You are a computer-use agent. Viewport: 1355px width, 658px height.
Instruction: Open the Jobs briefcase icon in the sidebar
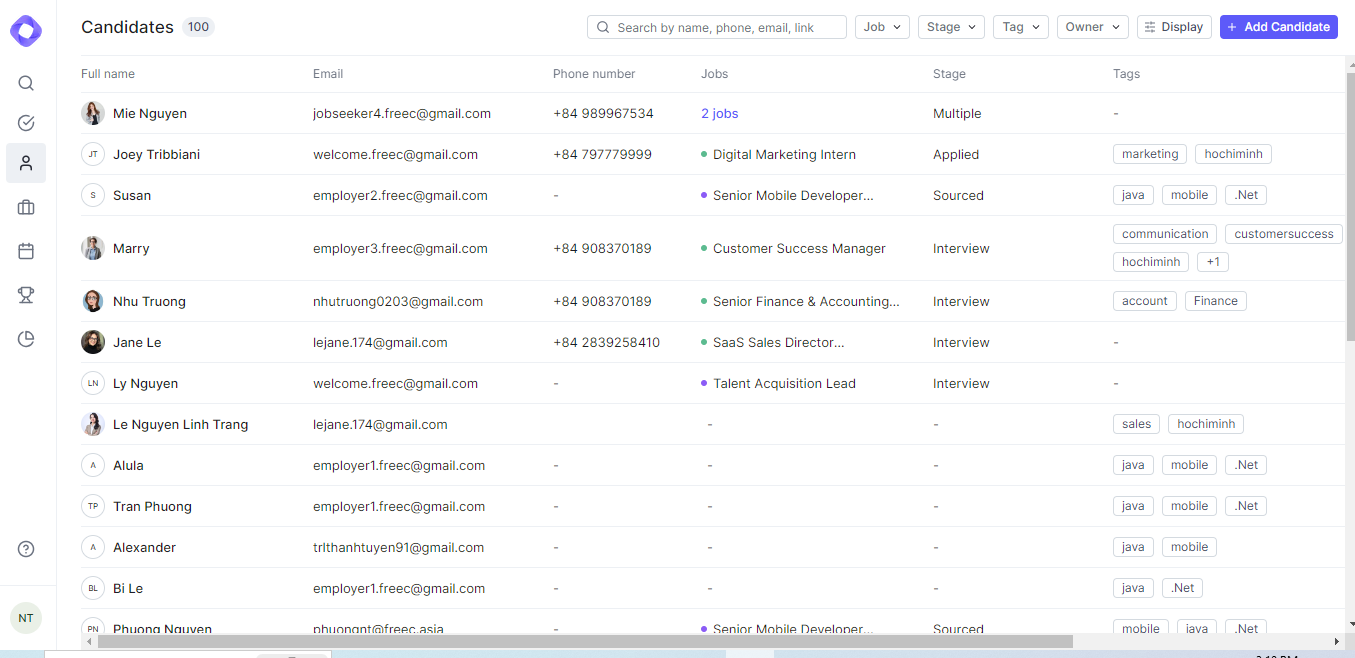coord(26,208)
